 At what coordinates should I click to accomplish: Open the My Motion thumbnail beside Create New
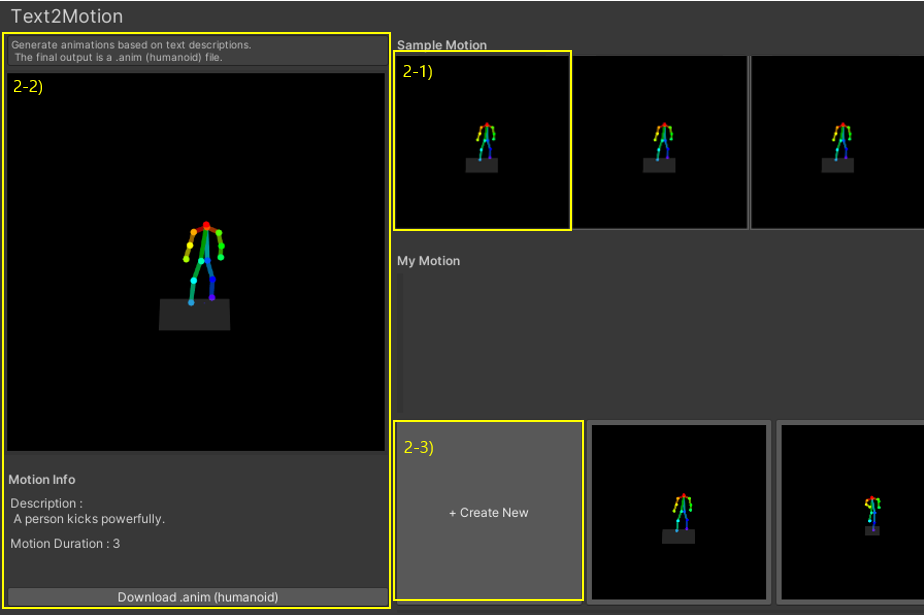(x=679, y=512)
